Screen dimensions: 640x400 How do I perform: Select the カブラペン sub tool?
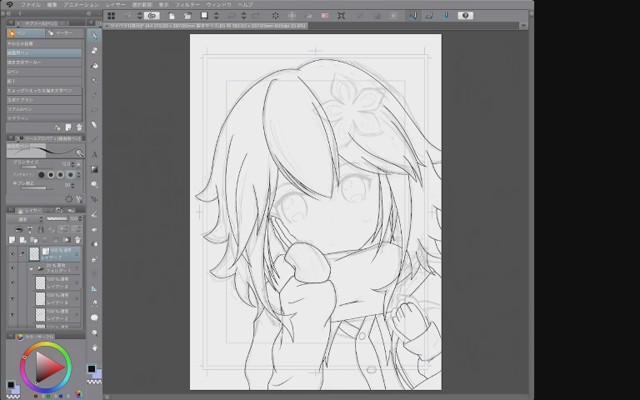pyautogui.click(x=44, y=118)
